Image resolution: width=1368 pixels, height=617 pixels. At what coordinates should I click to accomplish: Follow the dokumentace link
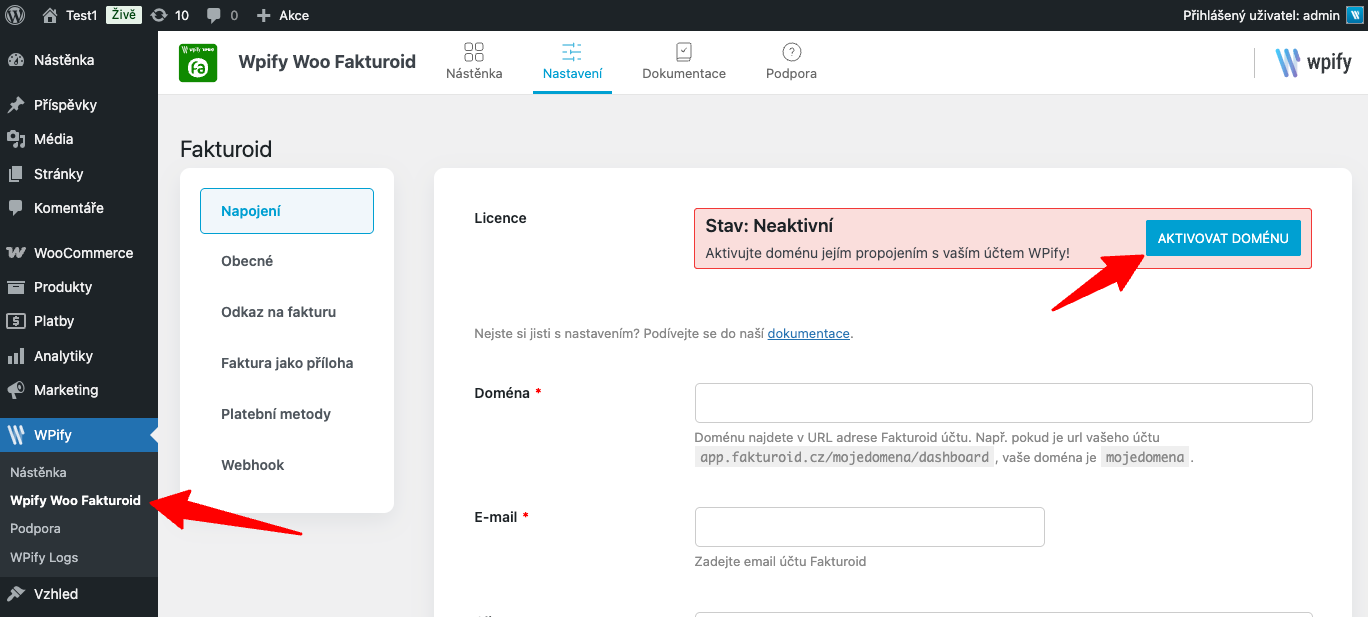coord(808,333)
